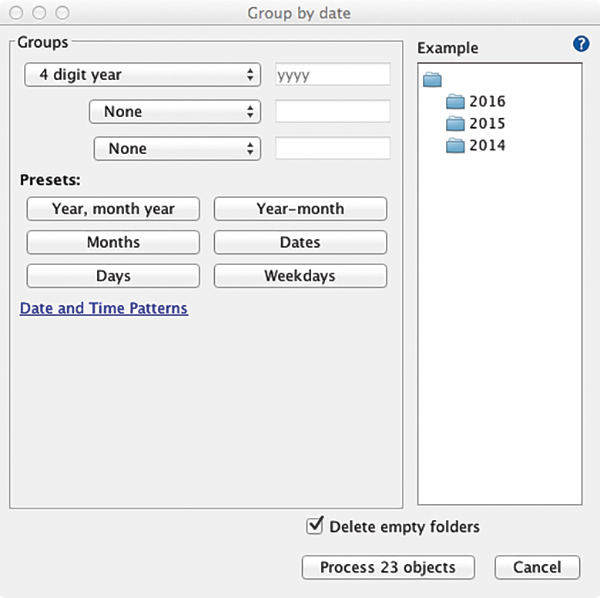
Task: Open the second group None dropdown
Action: point(175,112)
